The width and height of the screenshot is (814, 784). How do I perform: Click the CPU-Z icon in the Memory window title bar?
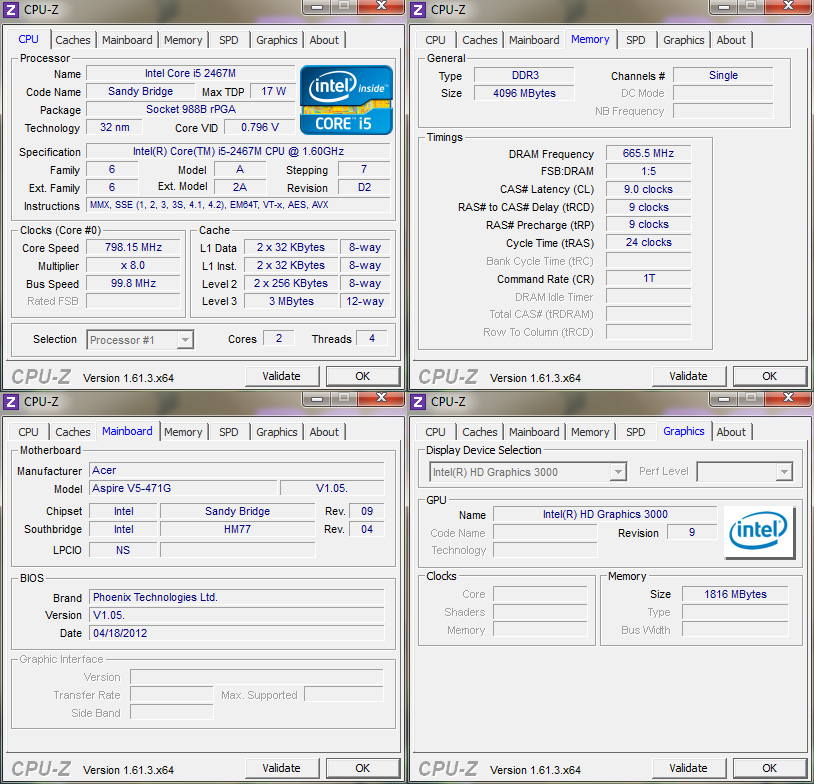(418, 9)
